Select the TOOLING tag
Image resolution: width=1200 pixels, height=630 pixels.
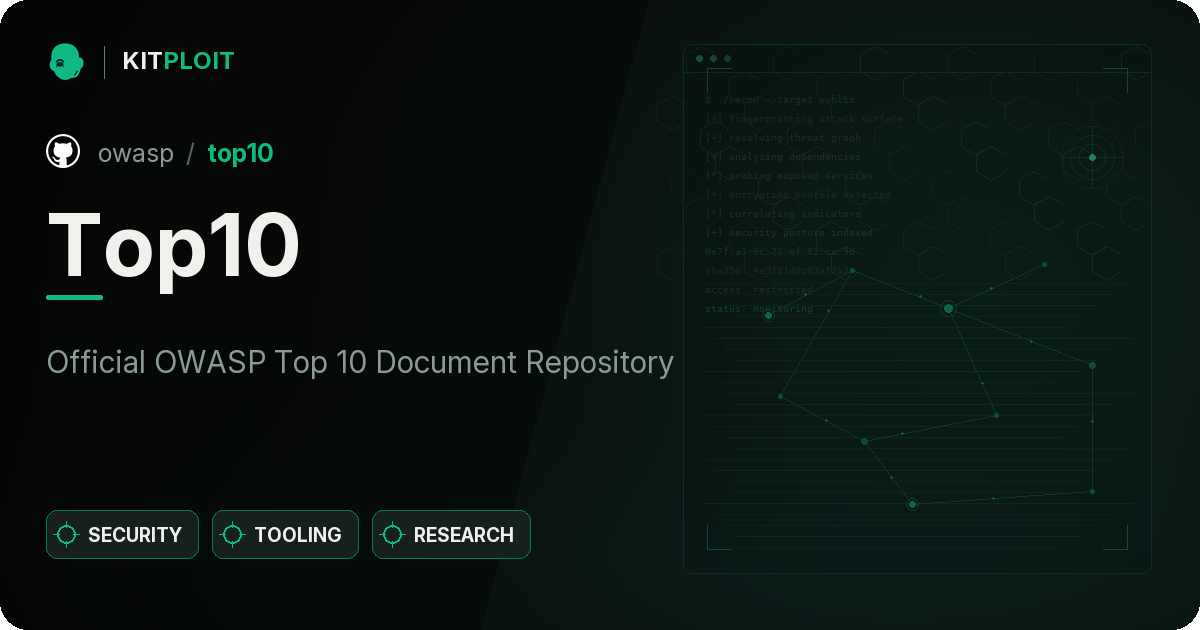(285, 535)
